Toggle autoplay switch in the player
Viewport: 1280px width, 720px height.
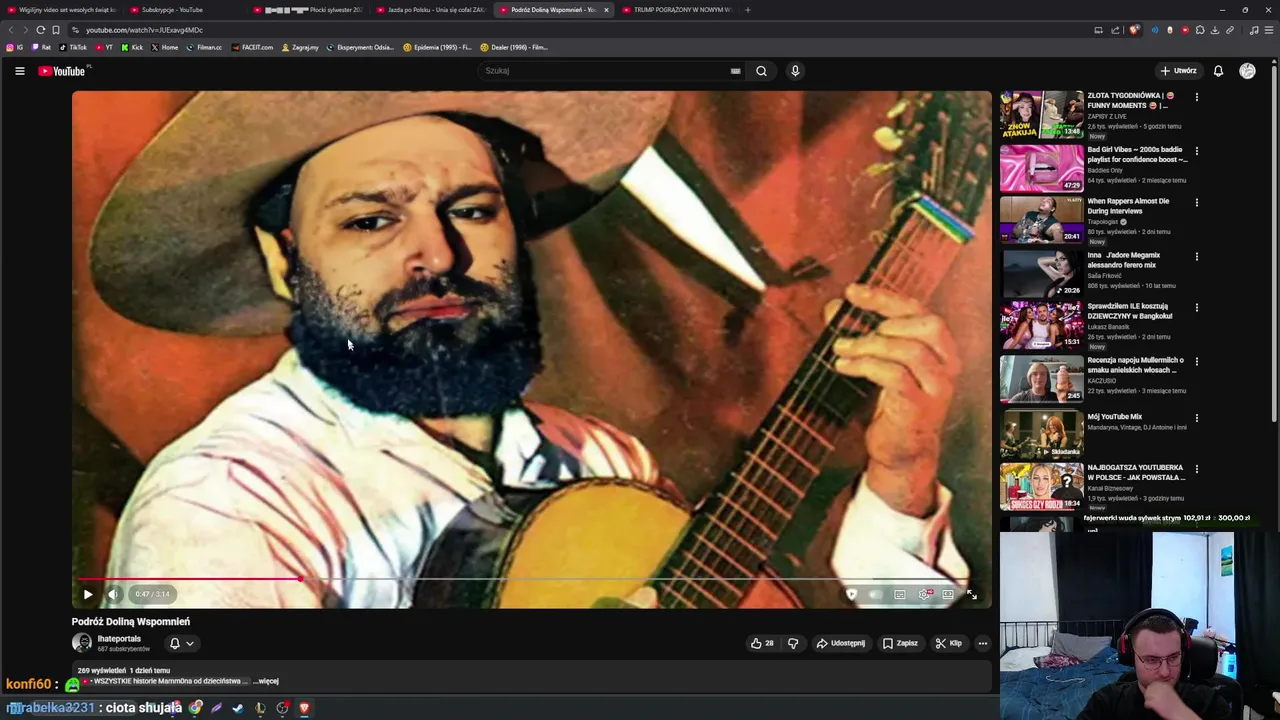point(876,594)
